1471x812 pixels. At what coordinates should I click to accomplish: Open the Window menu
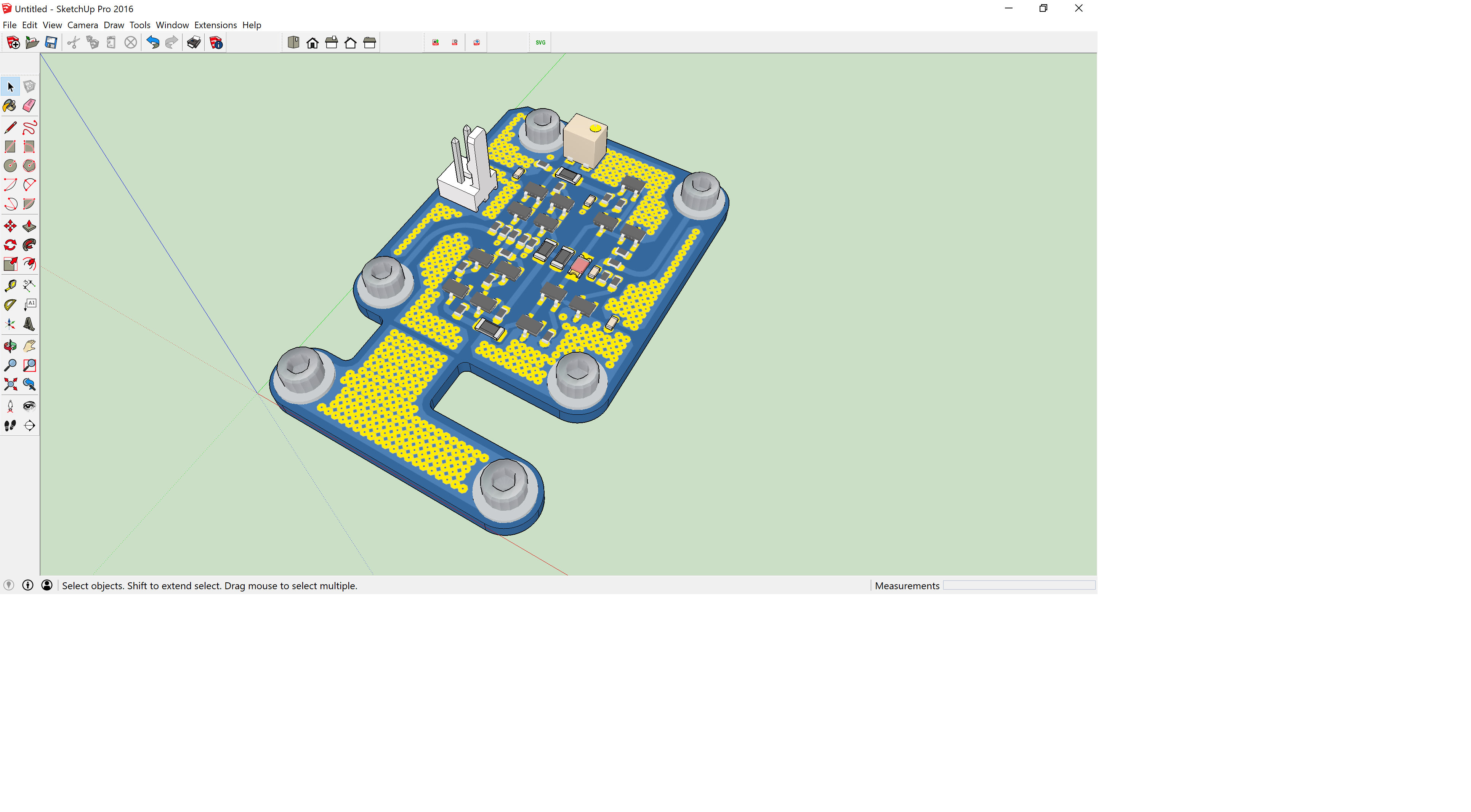pyautogui.click(x=173, y=25)
